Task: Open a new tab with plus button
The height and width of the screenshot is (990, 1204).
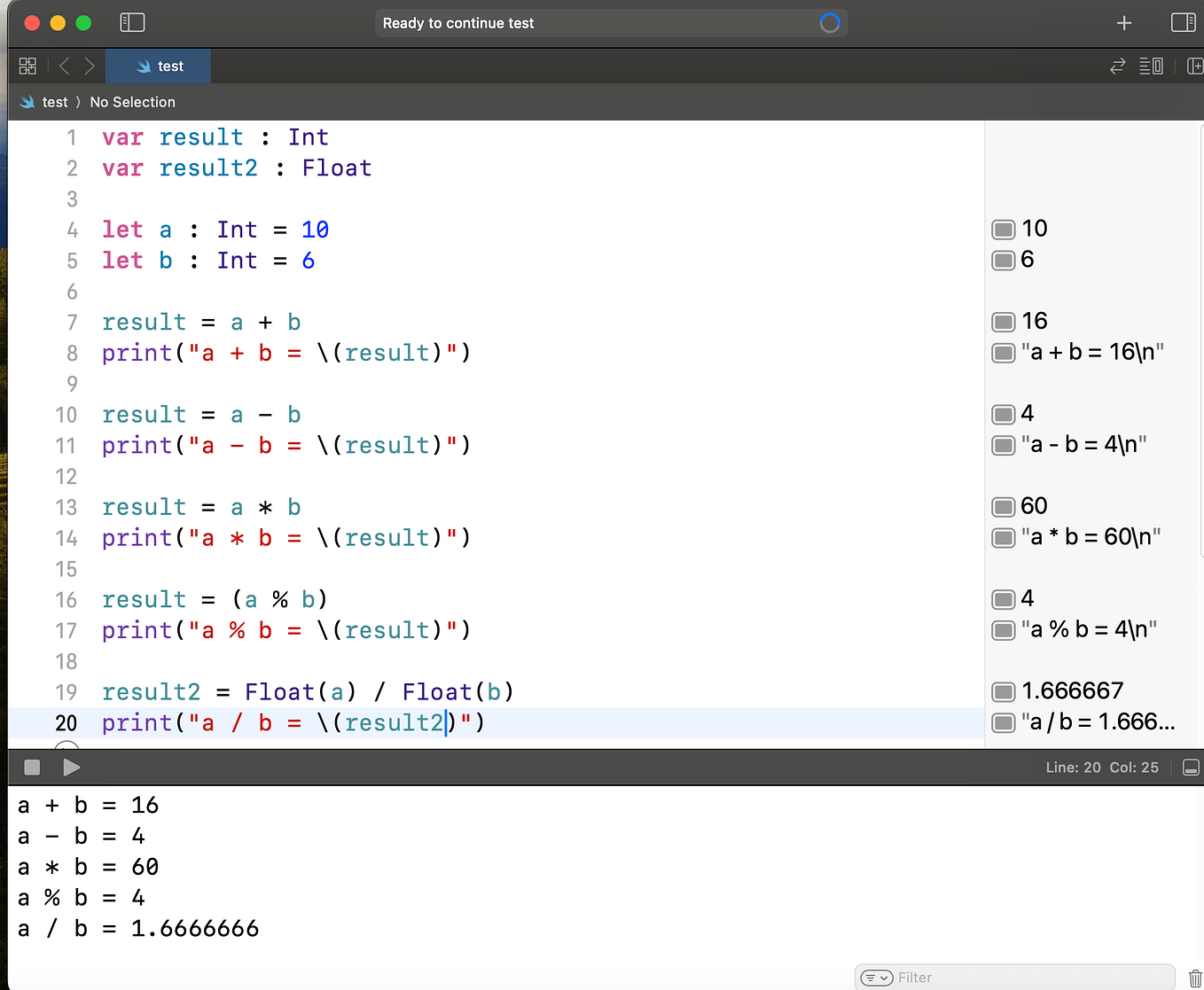Action: pos(1123,22)
